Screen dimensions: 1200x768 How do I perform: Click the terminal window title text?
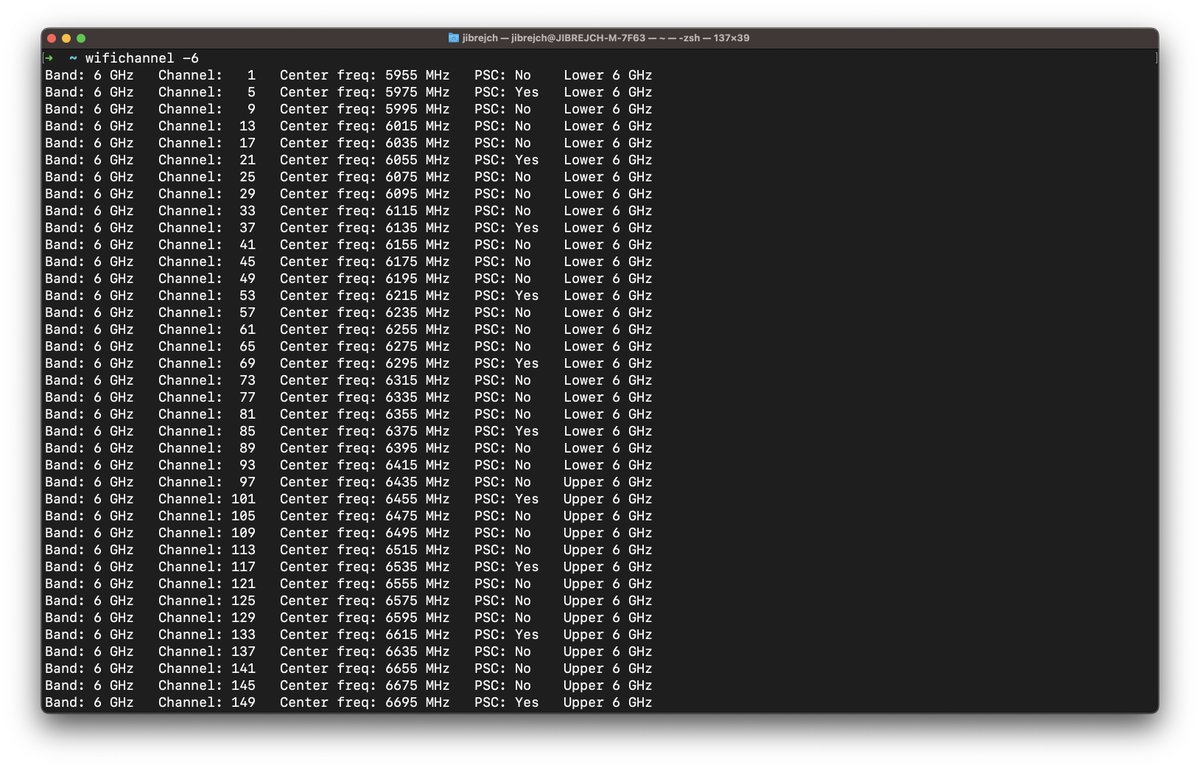(x=606, y=38)
